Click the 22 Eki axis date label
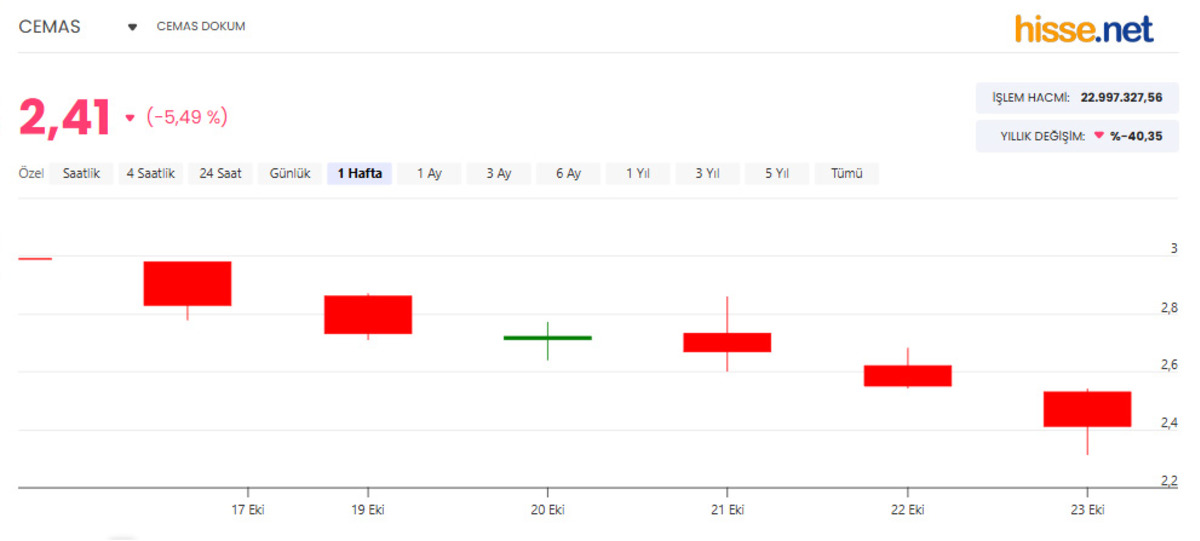Viewport: 1200px width, 541px height. pos(907,509)
